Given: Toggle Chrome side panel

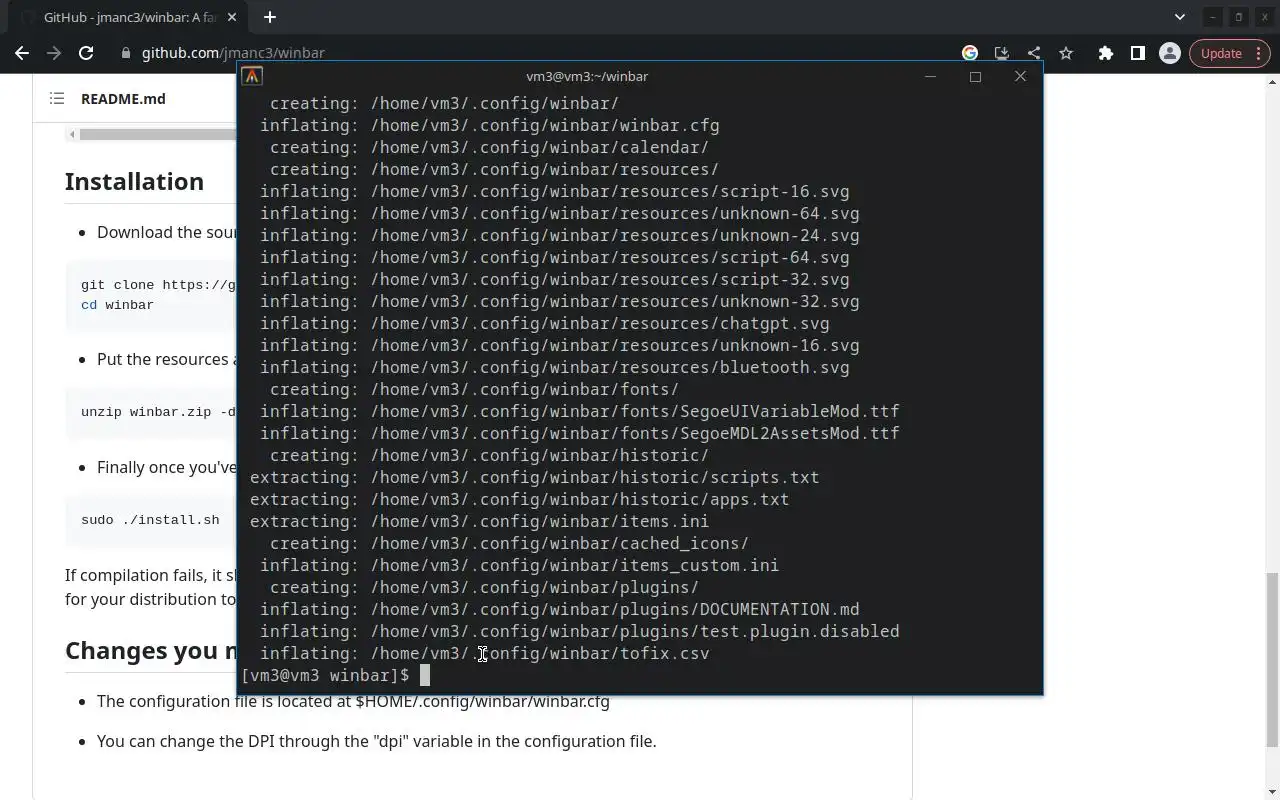Looking at the screenshot, I should (x=1137, y=53).
